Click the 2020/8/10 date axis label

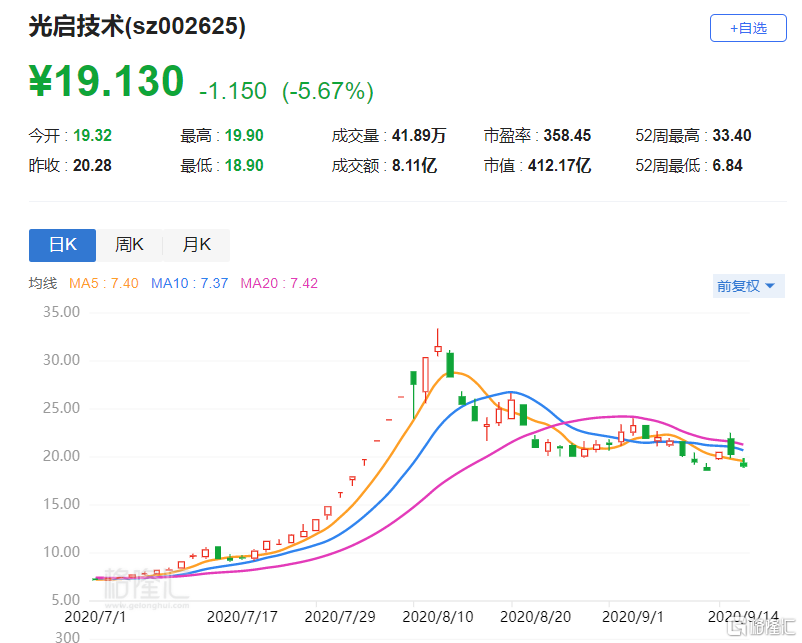tap(438, 617)
